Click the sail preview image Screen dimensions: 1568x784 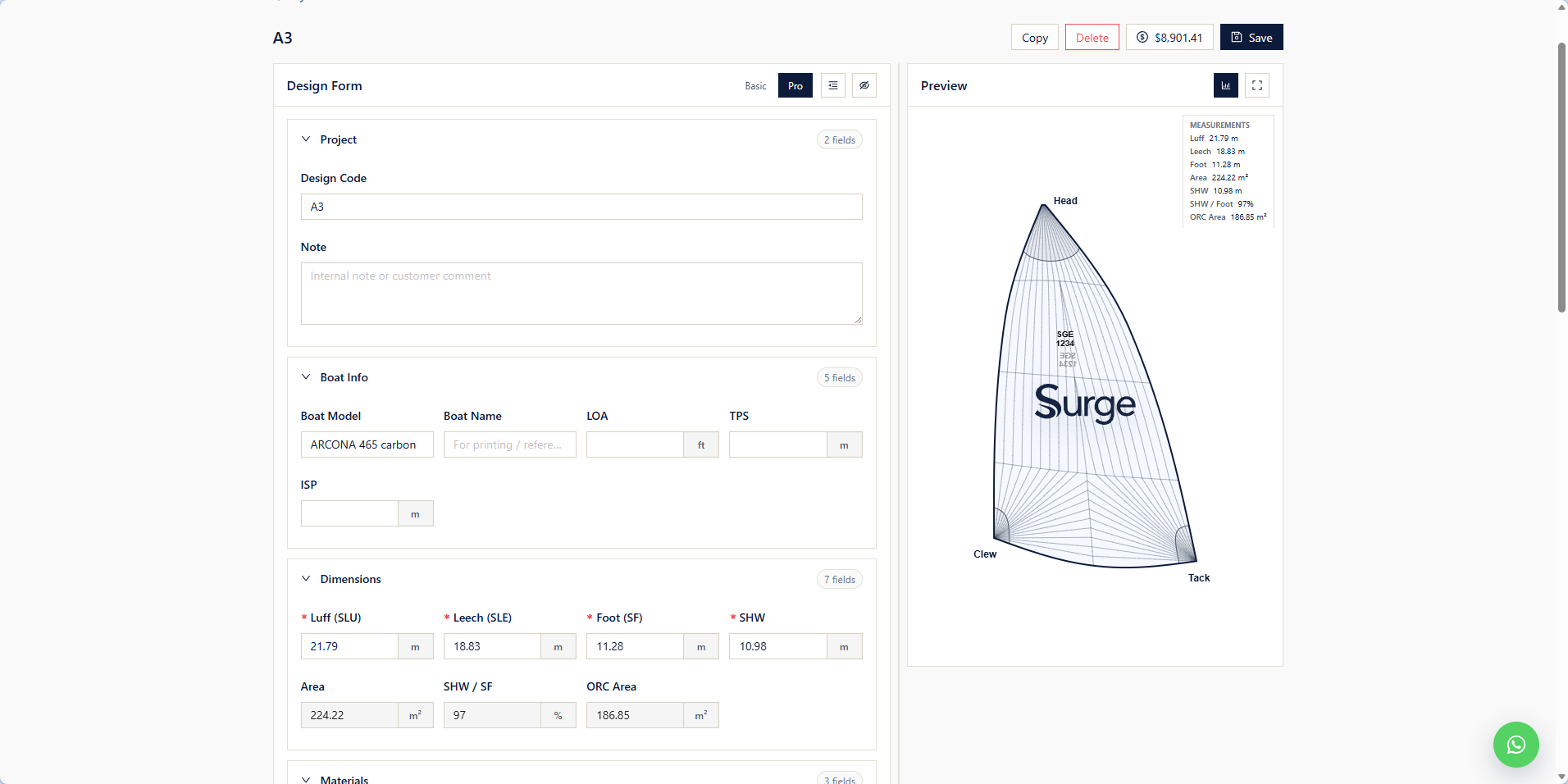pyautogui.click(x=1095, y=385)
